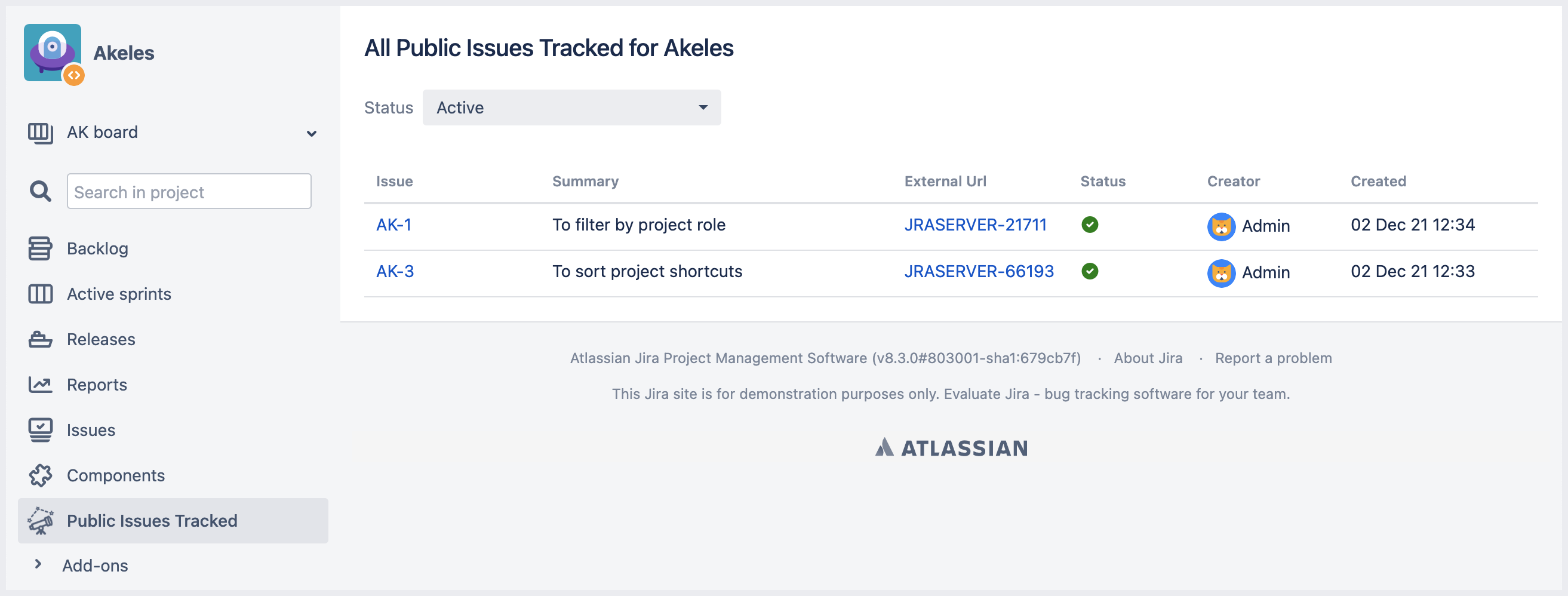Click the Public Issues Tracked telescope icon
This screenshot has width=1568, height=596.
point(39,521)
